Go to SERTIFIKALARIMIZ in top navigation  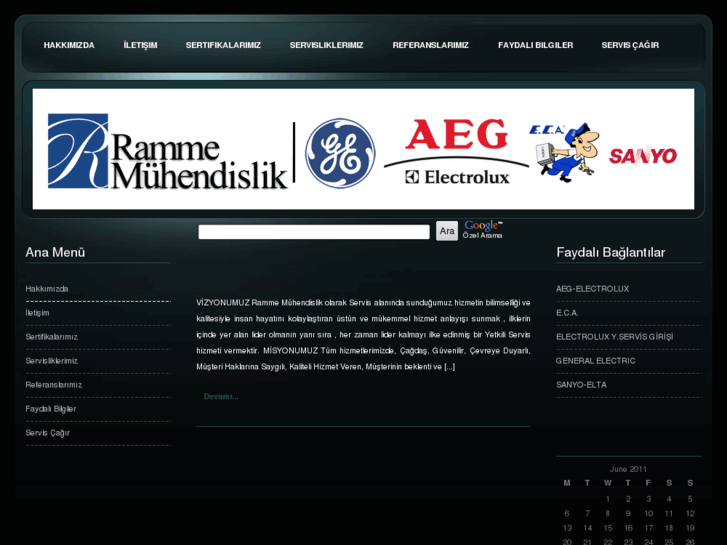coord(223,45)
